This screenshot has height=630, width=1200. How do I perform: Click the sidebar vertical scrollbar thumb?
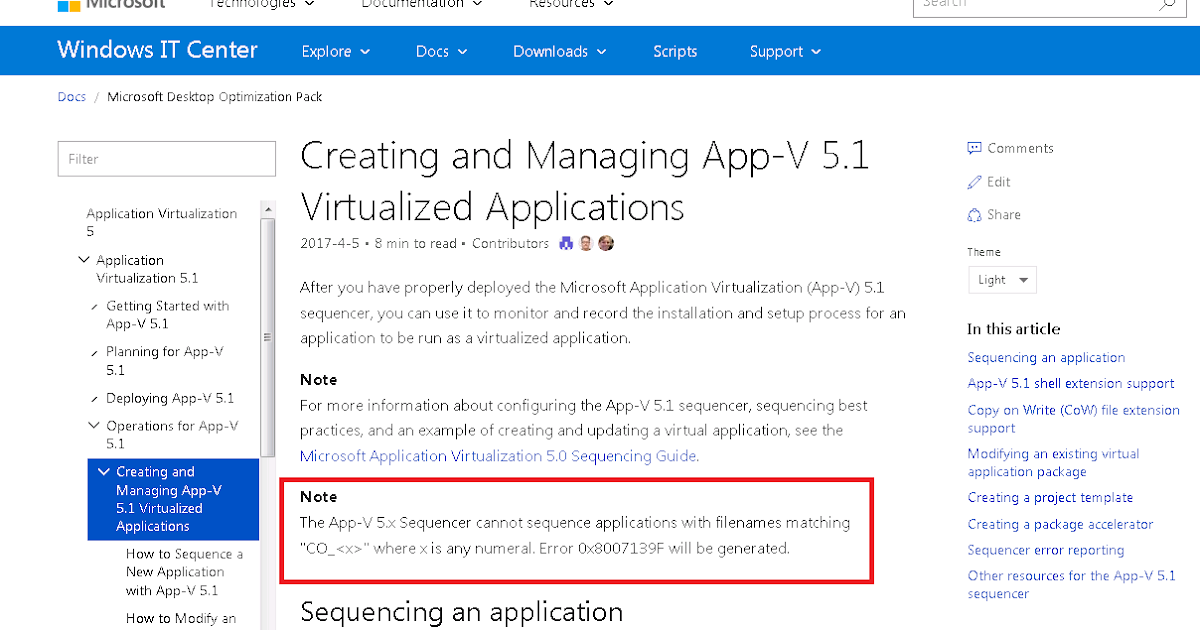pyautogui.click(x=267, y=340)
